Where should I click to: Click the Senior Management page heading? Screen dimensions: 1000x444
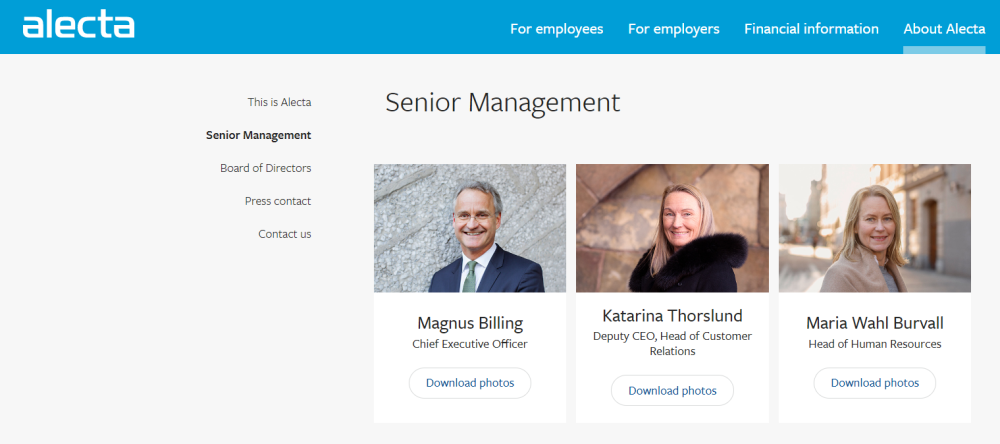[502, 102]
